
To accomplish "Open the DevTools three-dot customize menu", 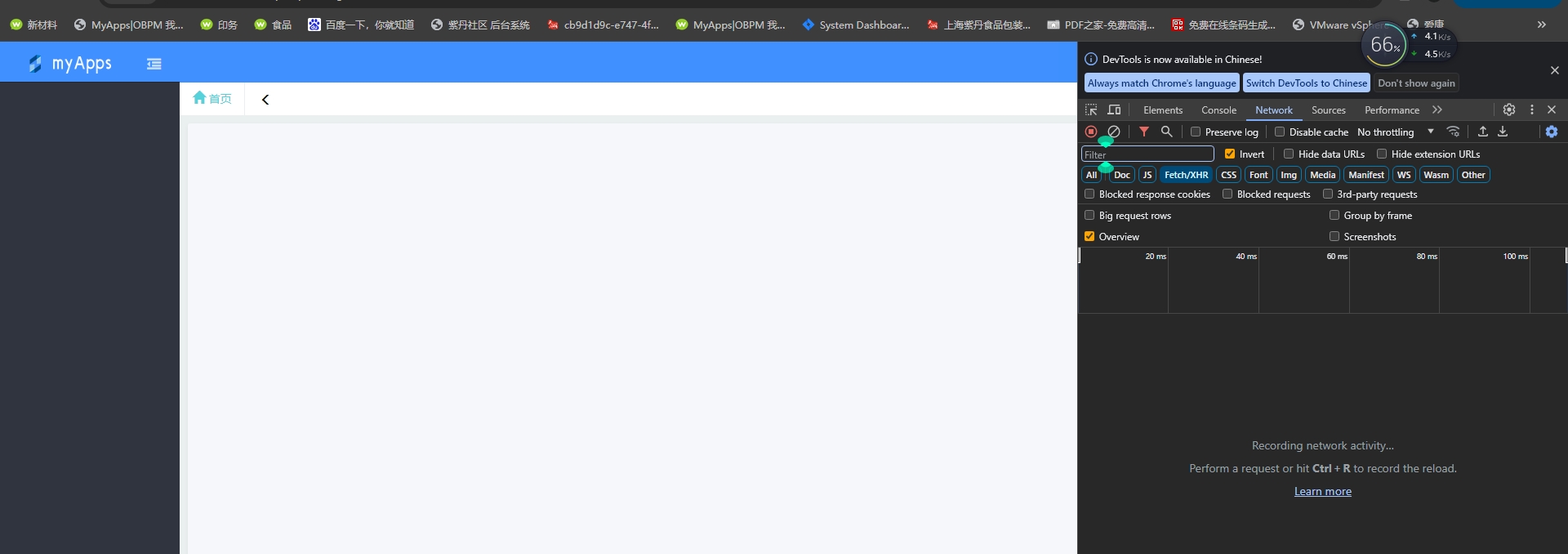I will (x=1532, y=109).
